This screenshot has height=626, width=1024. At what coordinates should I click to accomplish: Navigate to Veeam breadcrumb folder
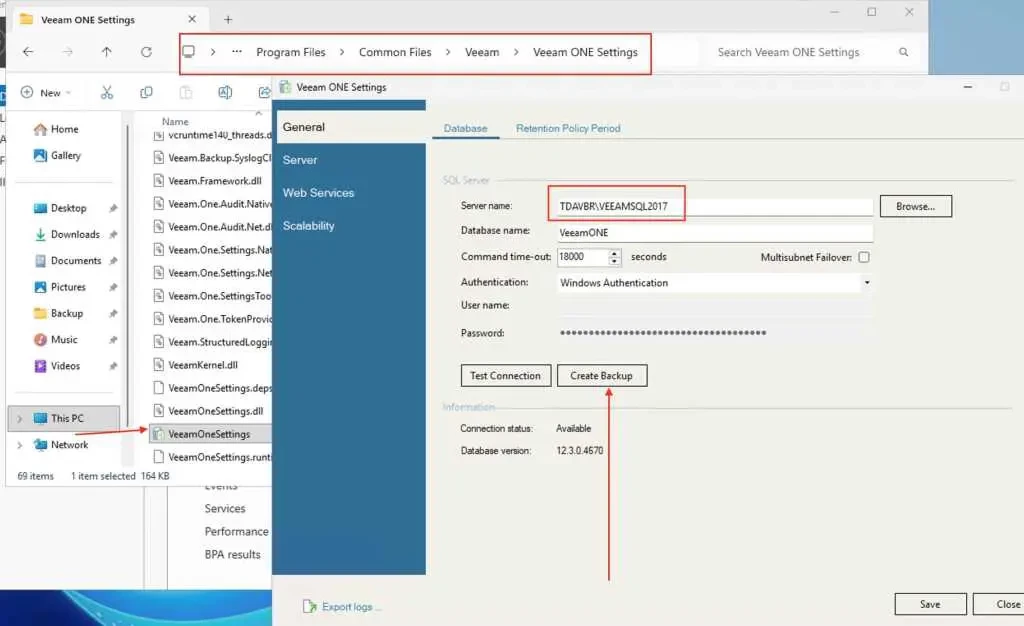point(482,52)
